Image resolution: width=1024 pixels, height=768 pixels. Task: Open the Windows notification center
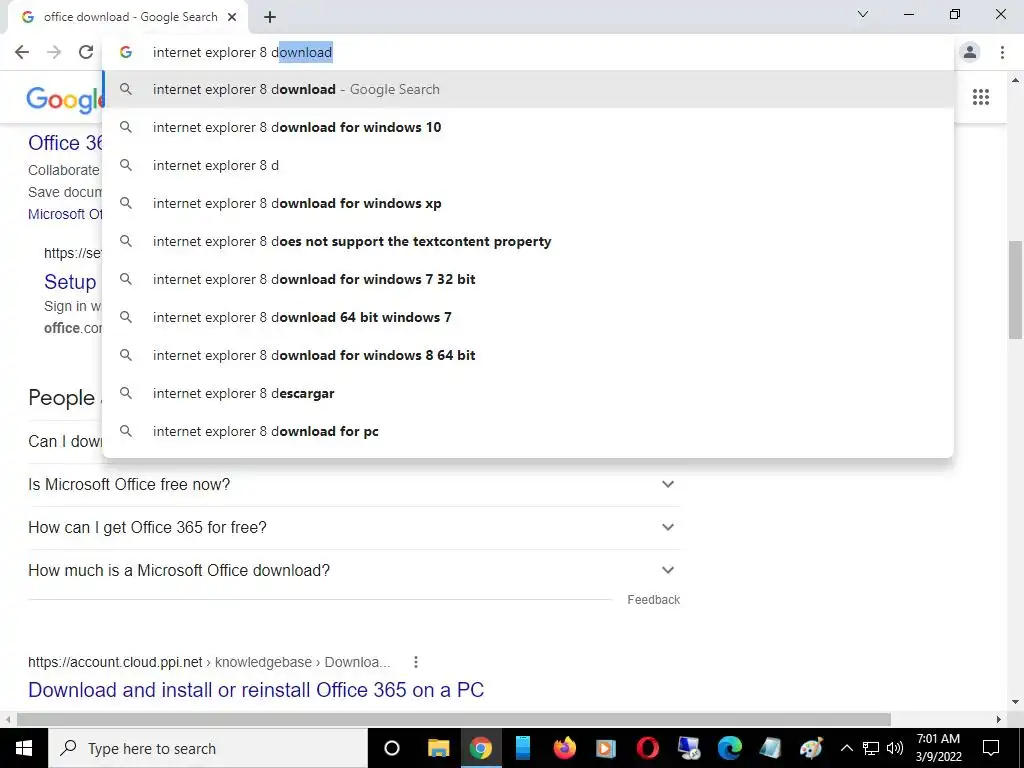pos(991,748)
